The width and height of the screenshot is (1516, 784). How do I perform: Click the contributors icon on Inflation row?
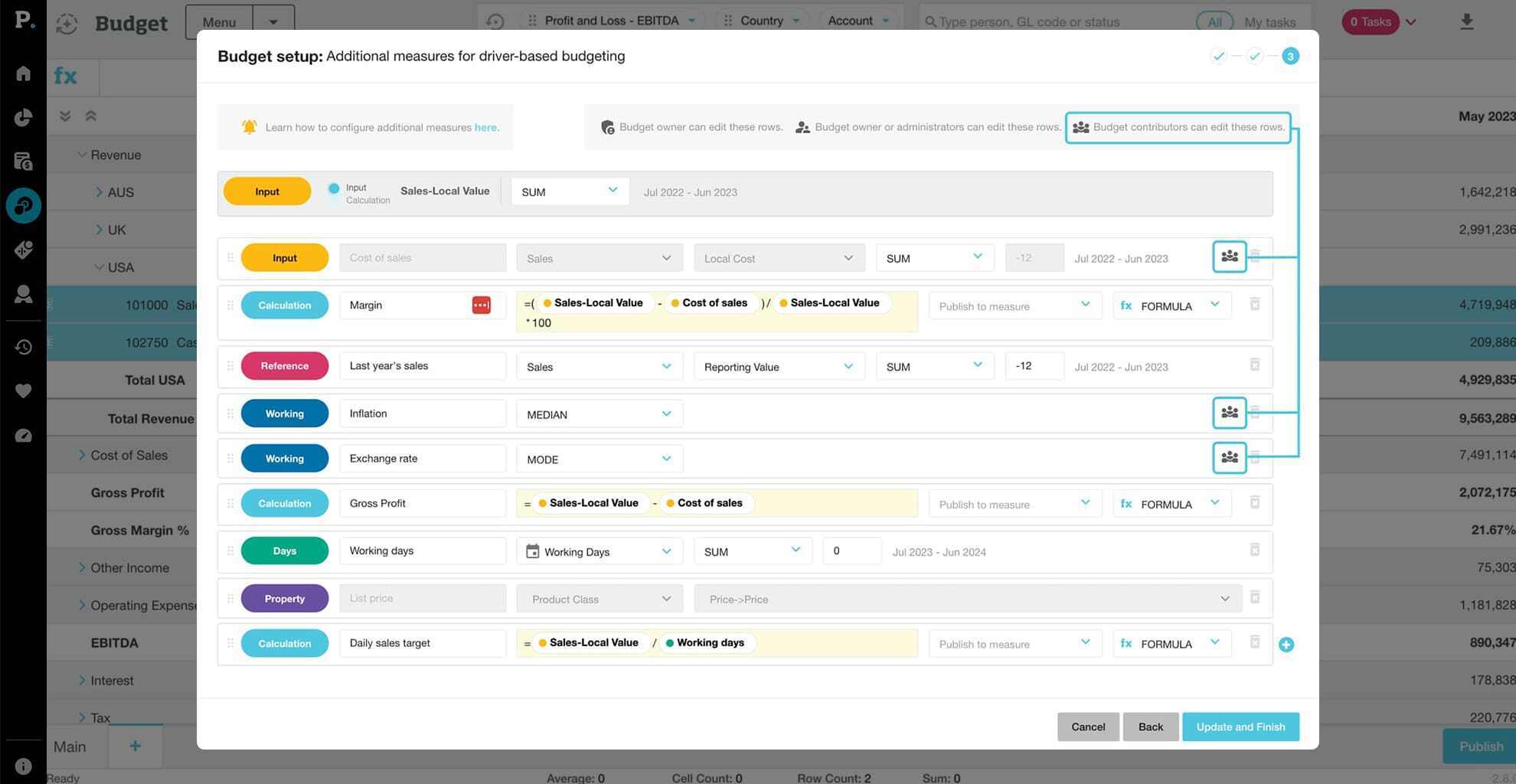(x=1229, y=413)
